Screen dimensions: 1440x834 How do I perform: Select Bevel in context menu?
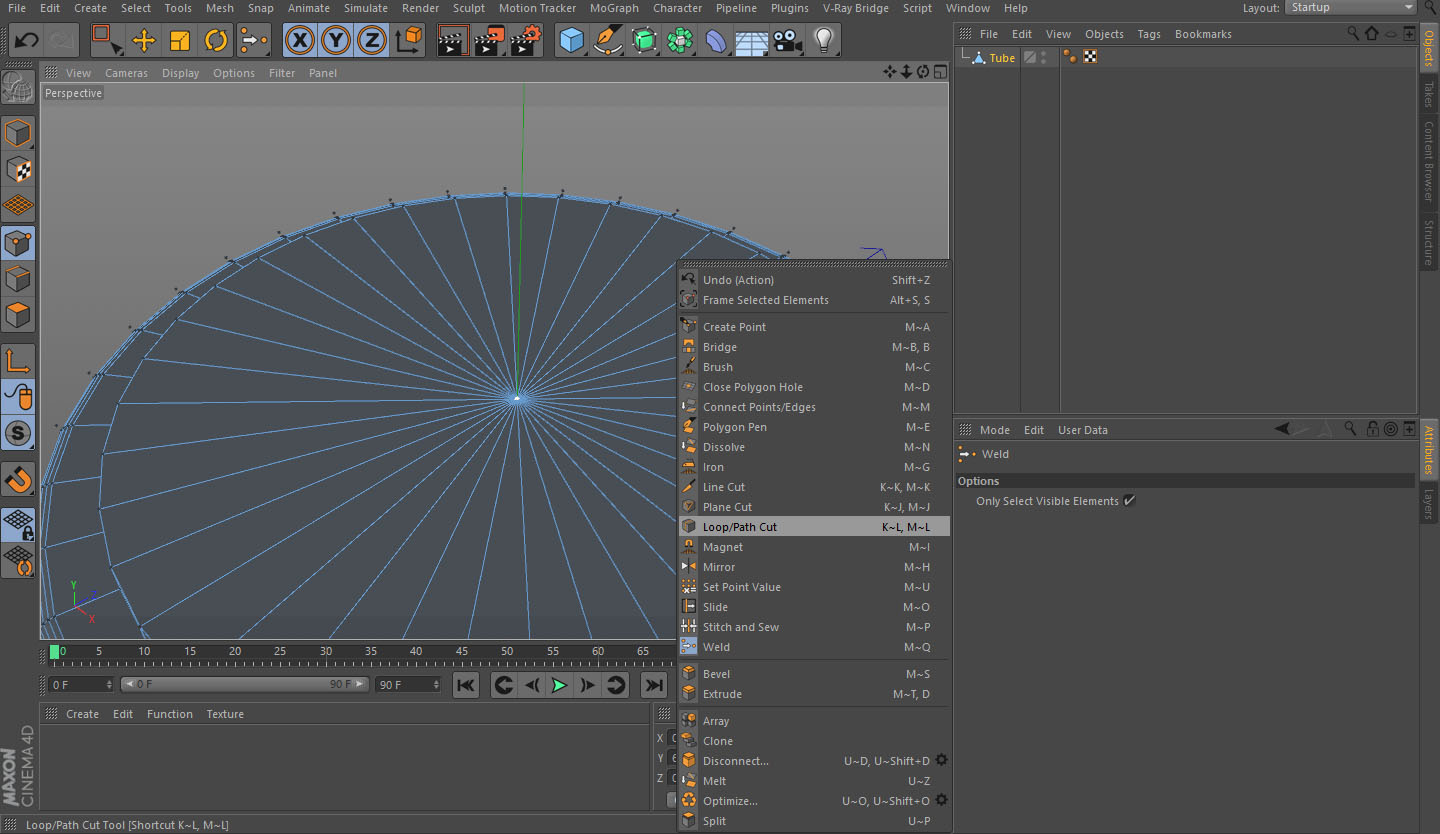pos(716,674)
